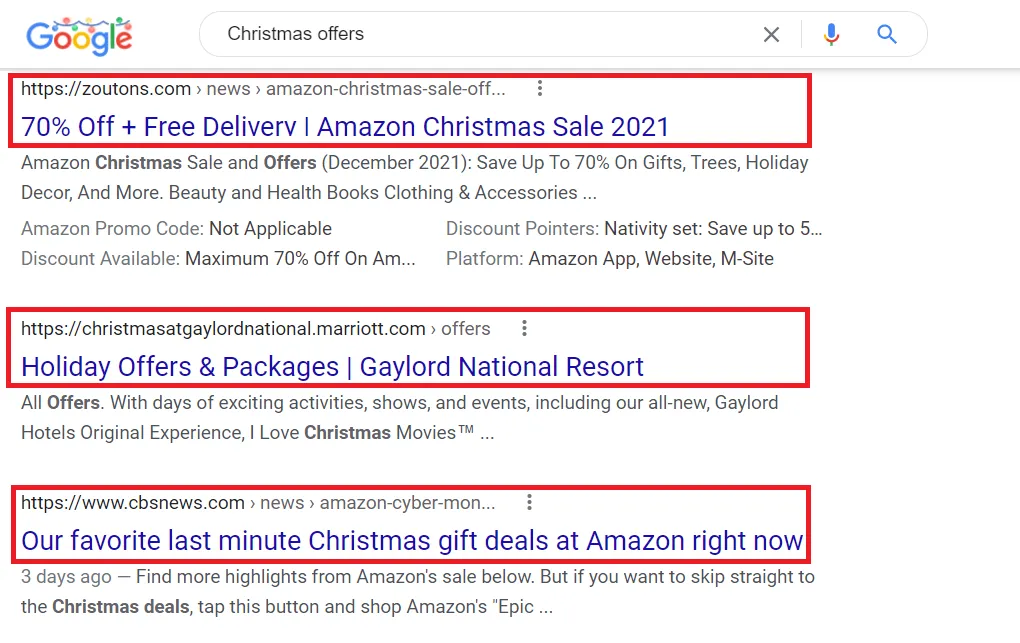This screenshot has height=643, width=1020.
Task: Click the Google logo
Action: 79,36
